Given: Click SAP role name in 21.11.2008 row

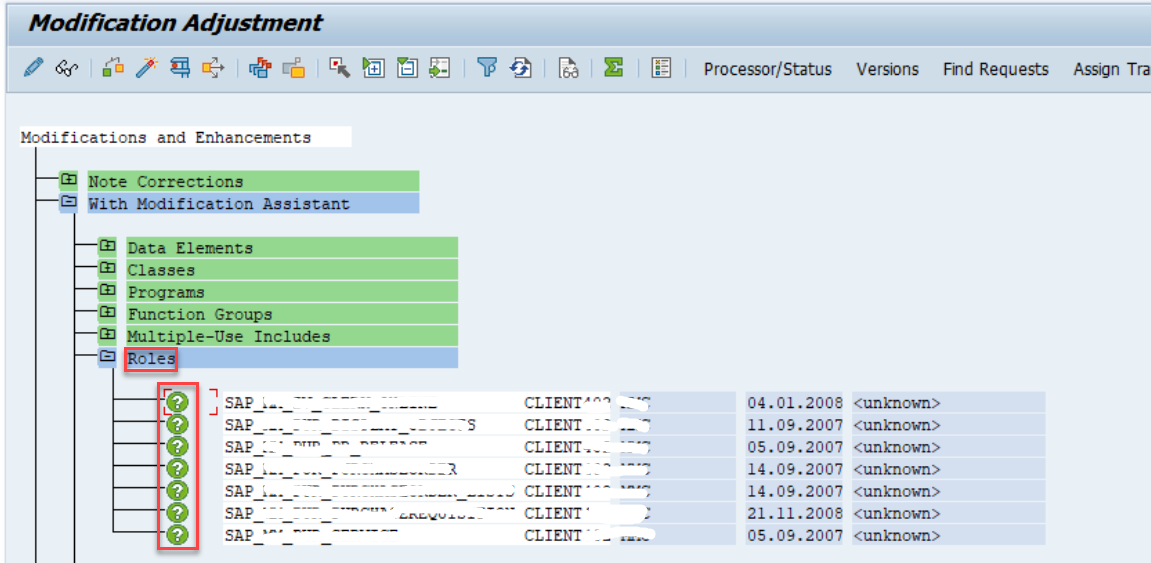Looking at the screenshot, I should (x=370, y=512).
